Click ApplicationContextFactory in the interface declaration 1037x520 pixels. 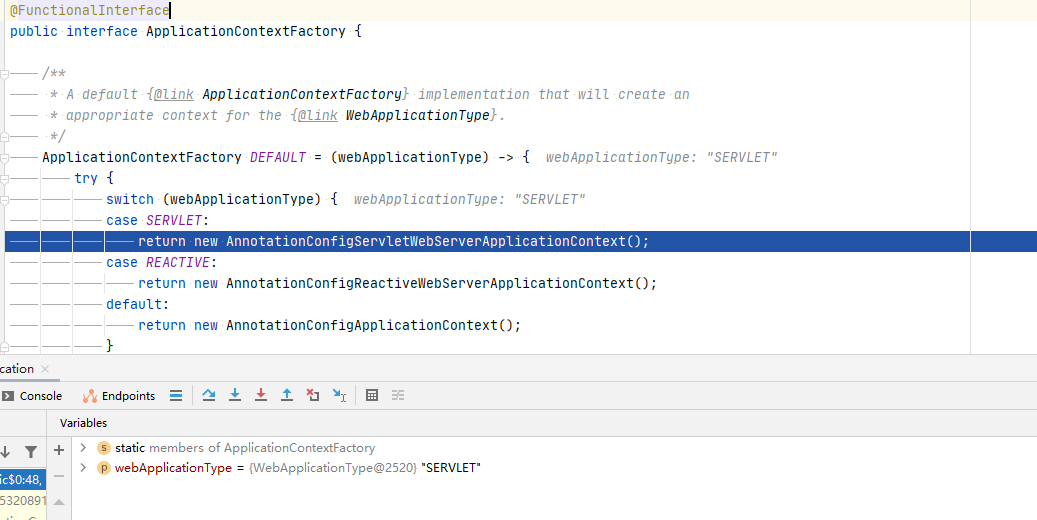245,31
